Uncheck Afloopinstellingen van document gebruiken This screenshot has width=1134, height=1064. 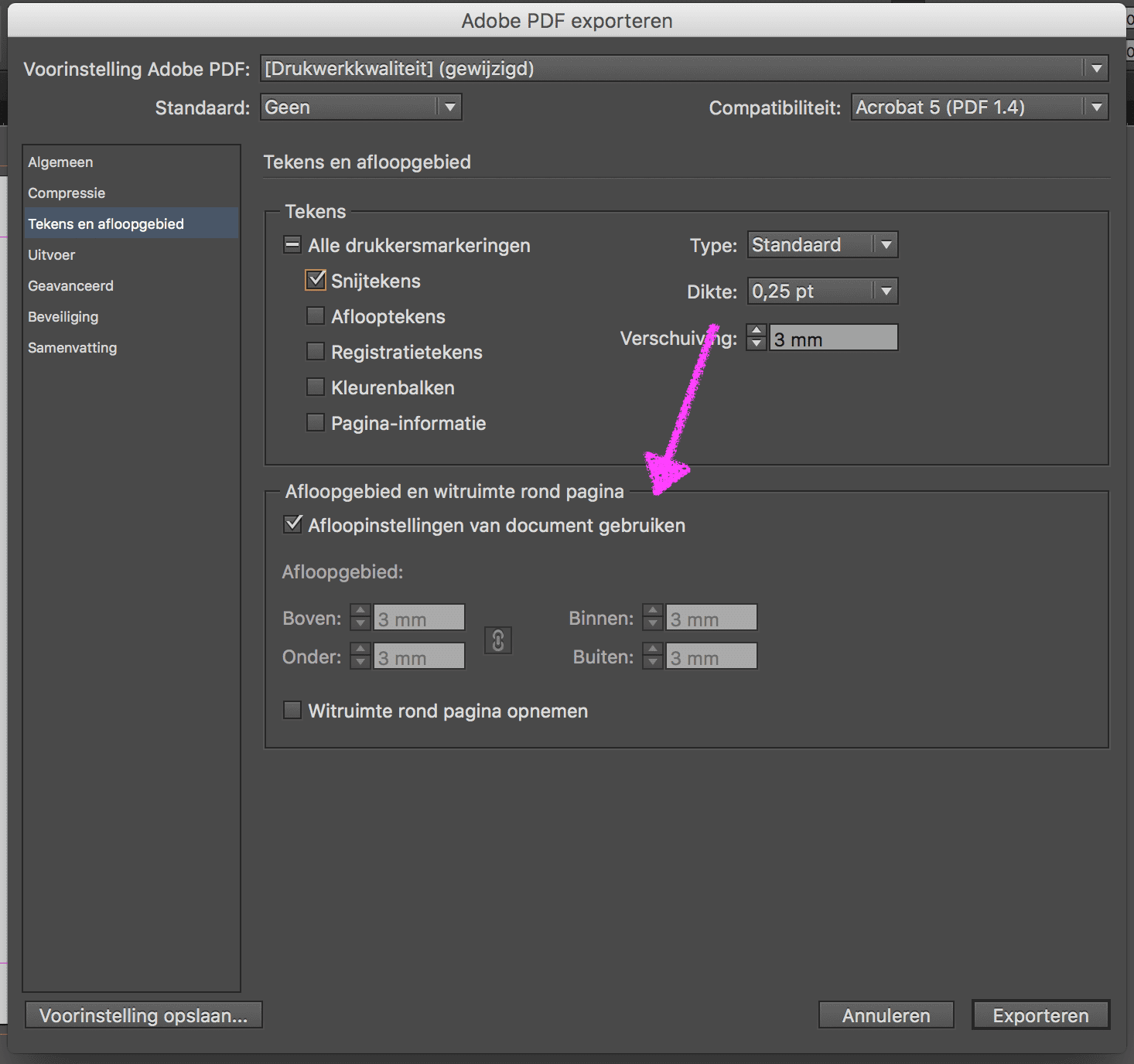pyautogui.click(x=292, y=524)
